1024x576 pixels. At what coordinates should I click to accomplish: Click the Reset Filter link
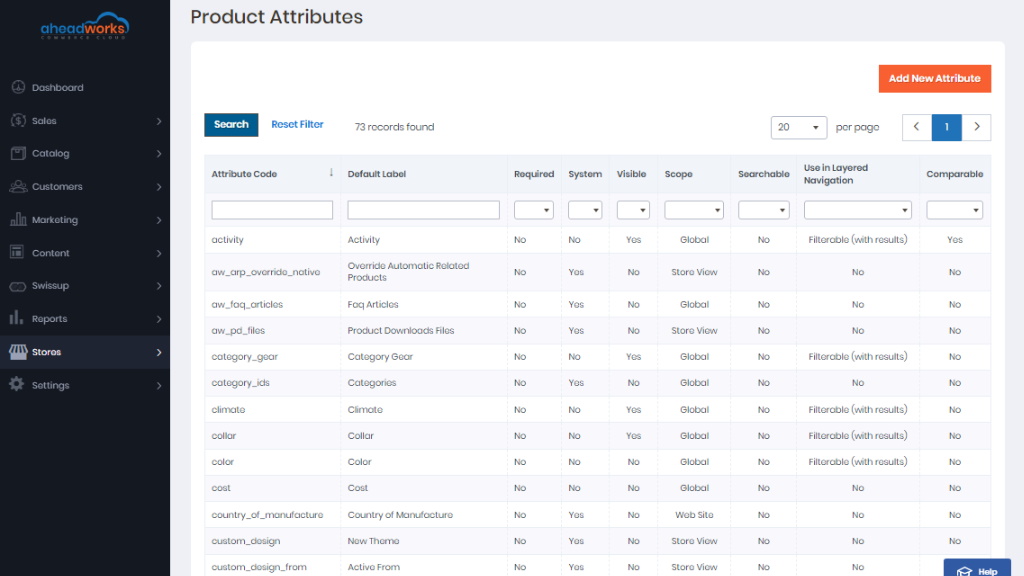[x=297, y=124]
